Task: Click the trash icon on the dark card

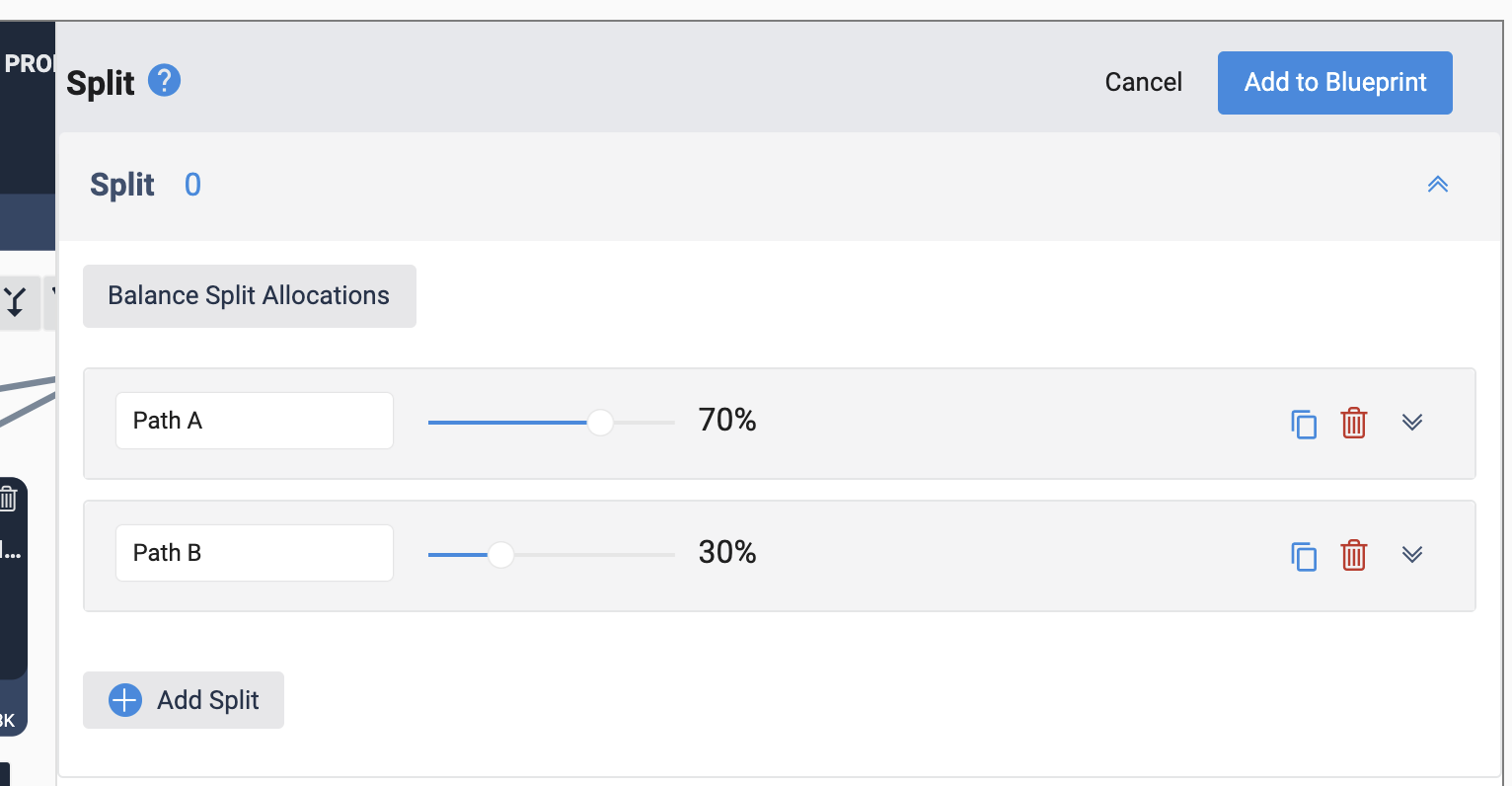Action: point(8,498)
